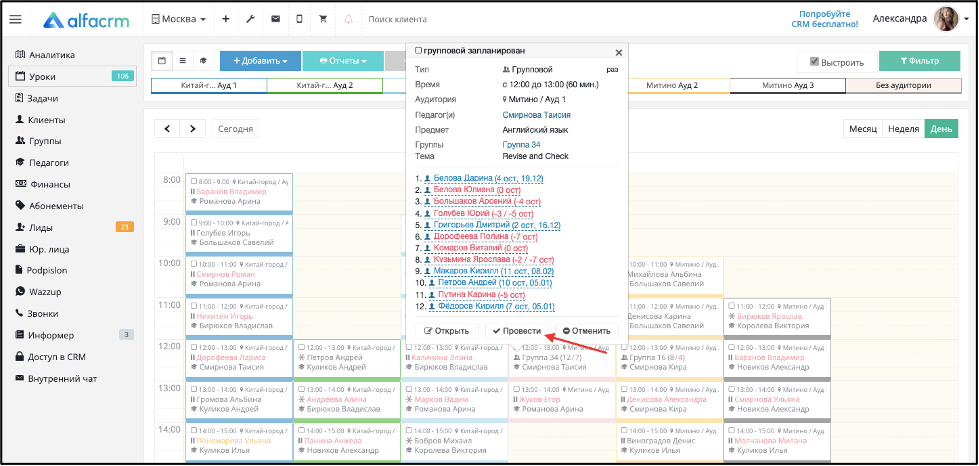Screen dimensions: 979x466
Task: Open the Добавить dropdown
Action: coord(260,61)
